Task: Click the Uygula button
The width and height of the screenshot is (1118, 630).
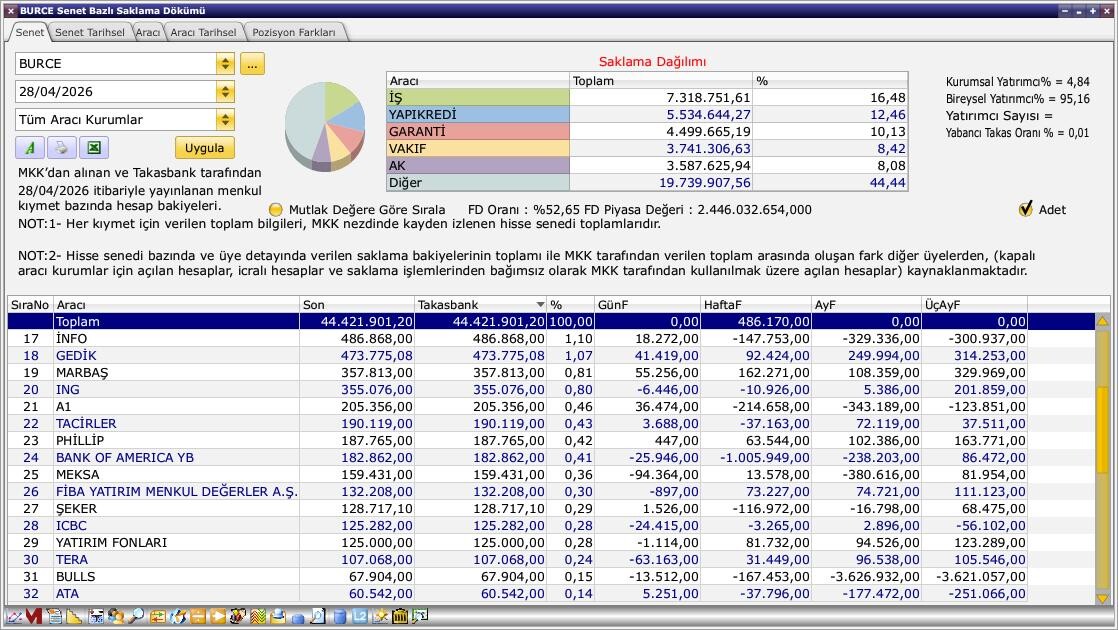Action: pyautogui.click(x=205, y=148)
